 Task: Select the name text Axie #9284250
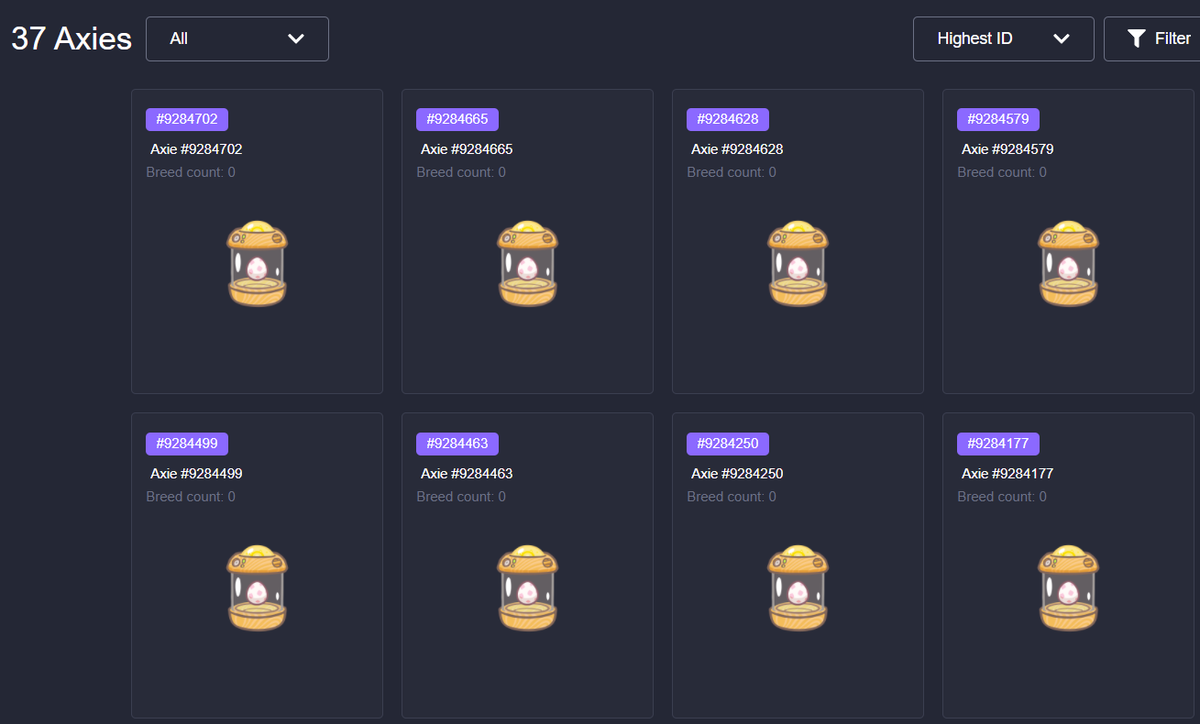(737, 473)
